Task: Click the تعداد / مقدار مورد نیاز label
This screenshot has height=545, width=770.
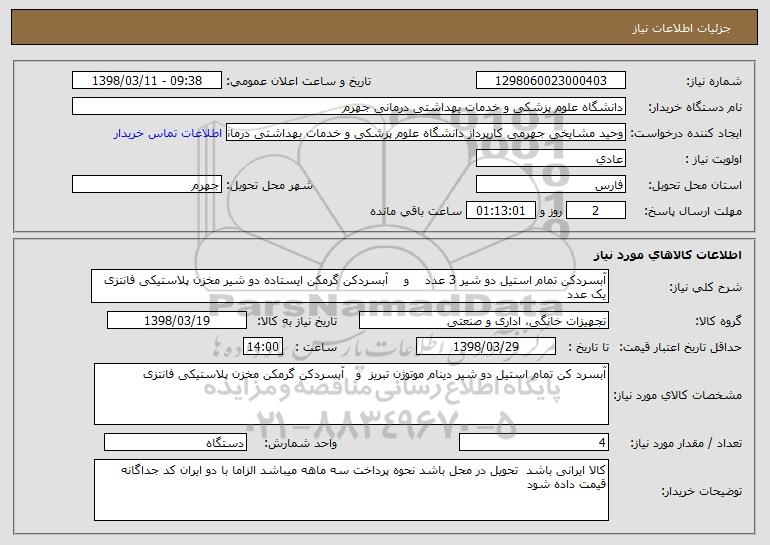Action: pyautogui.click(x=686, y=443)
